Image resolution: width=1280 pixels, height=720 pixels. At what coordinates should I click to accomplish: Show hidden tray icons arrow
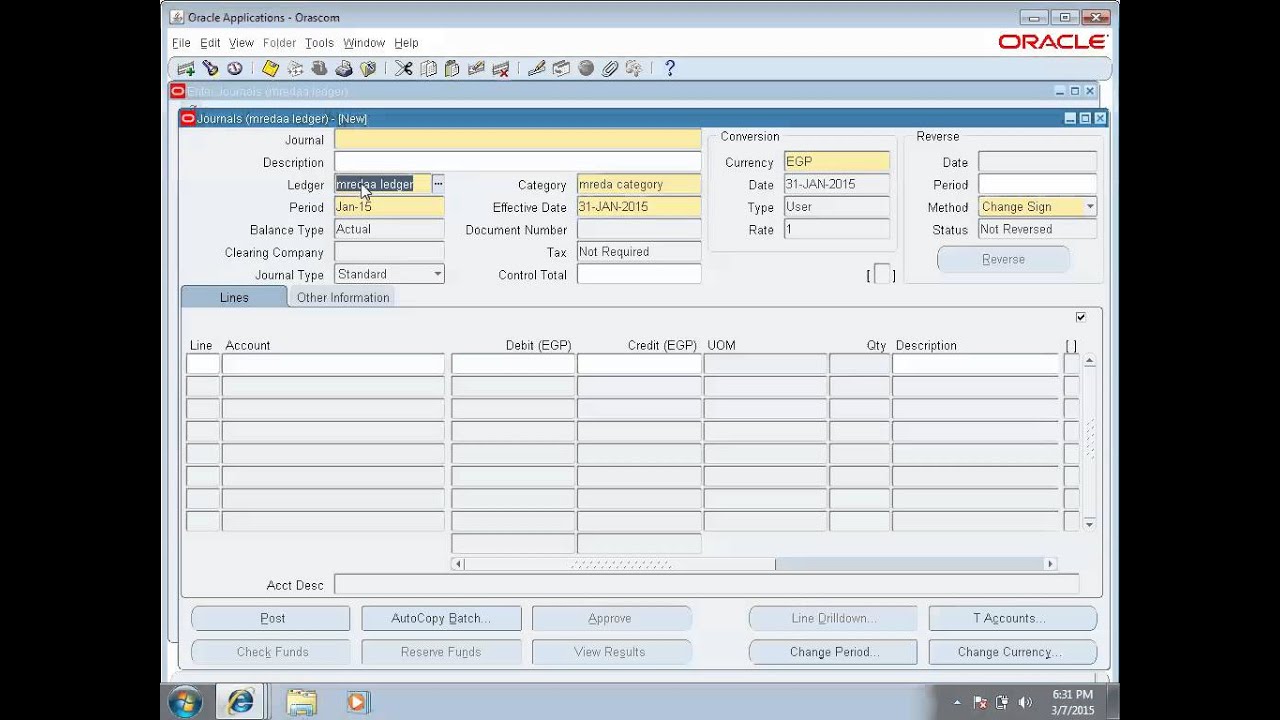click(x=955, y=702)
